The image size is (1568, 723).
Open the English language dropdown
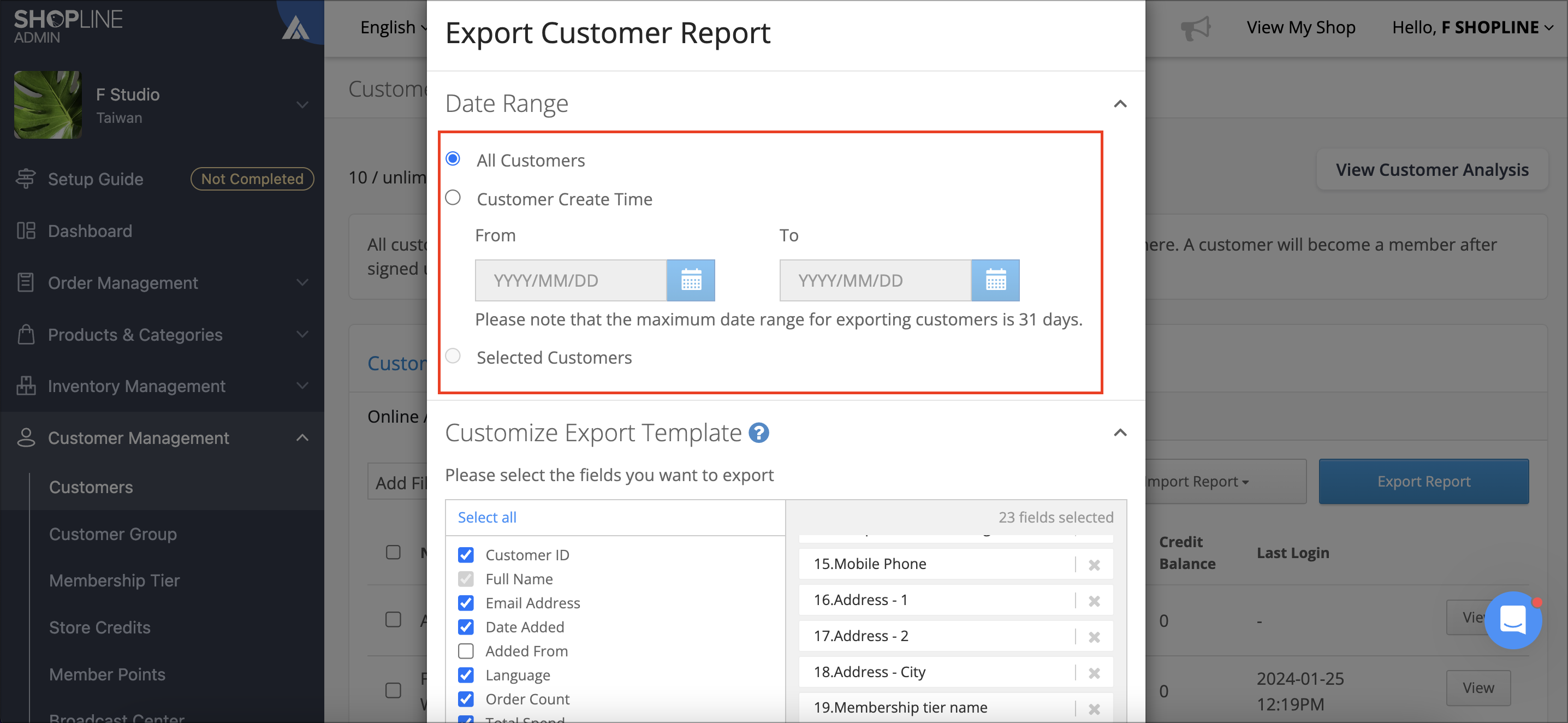tap(393, 27)
